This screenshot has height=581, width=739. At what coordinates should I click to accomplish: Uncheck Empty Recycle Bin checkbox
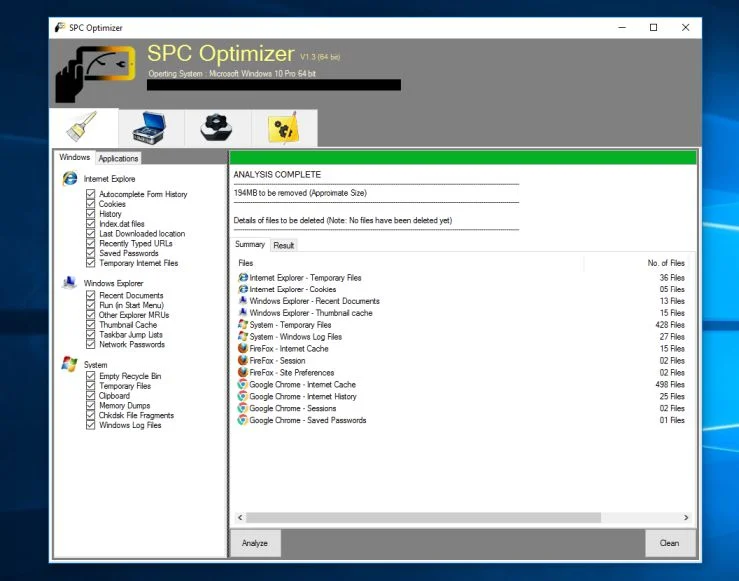90,376
